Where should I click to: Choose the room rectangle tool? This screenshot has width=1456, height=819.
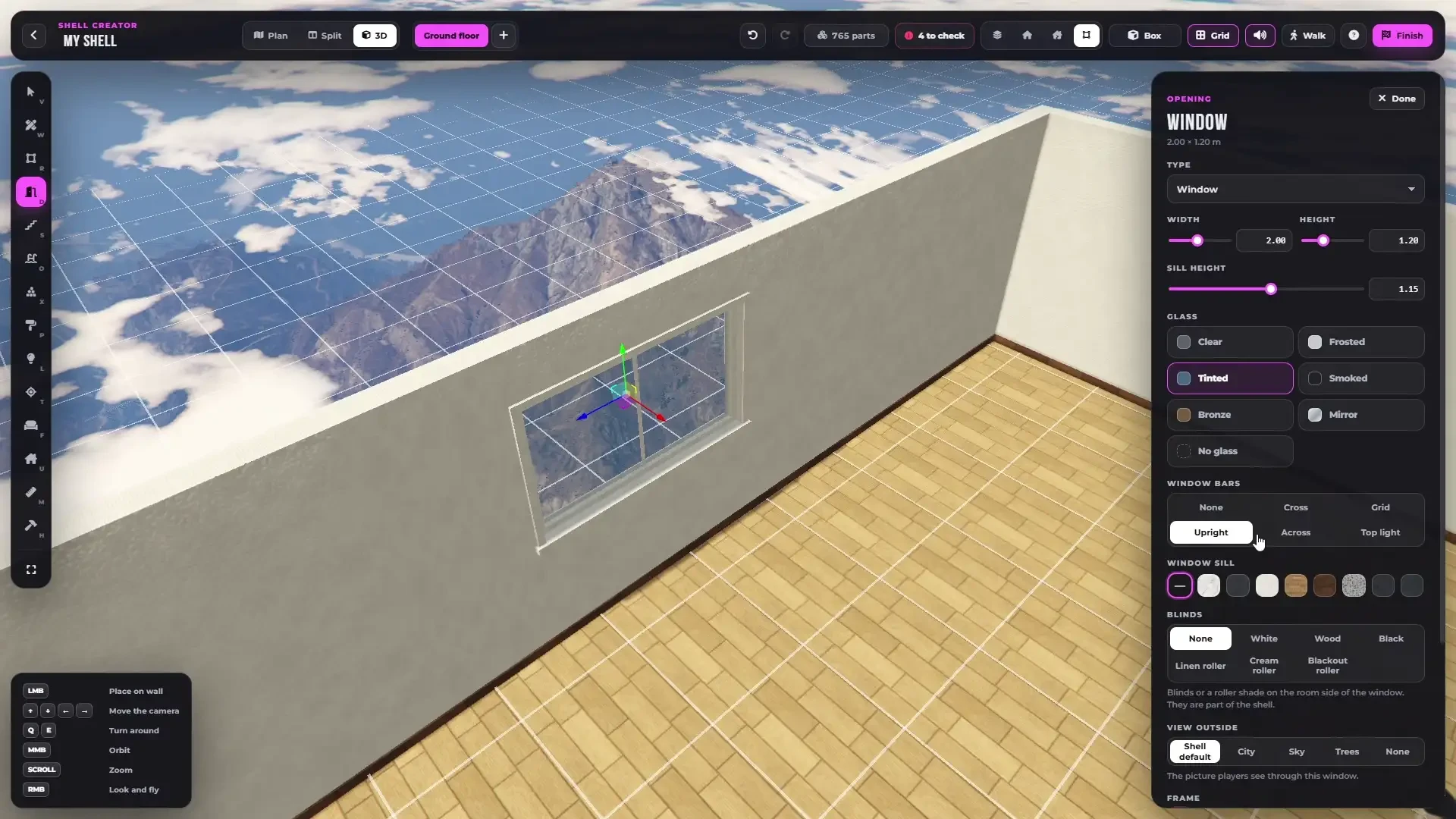click(31, 158)
